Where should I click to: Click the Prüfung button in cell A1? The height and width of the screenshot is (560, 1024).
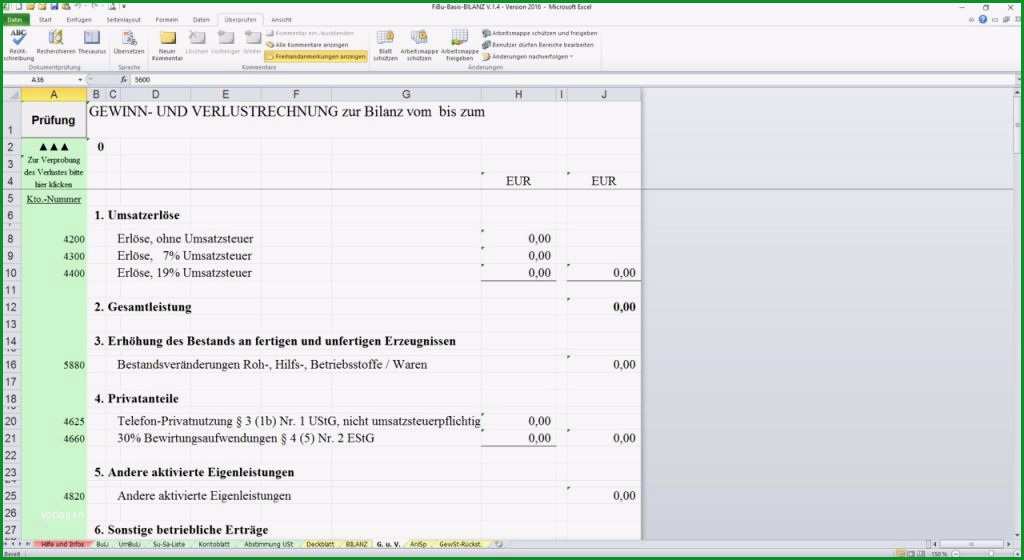pos(54,120)
